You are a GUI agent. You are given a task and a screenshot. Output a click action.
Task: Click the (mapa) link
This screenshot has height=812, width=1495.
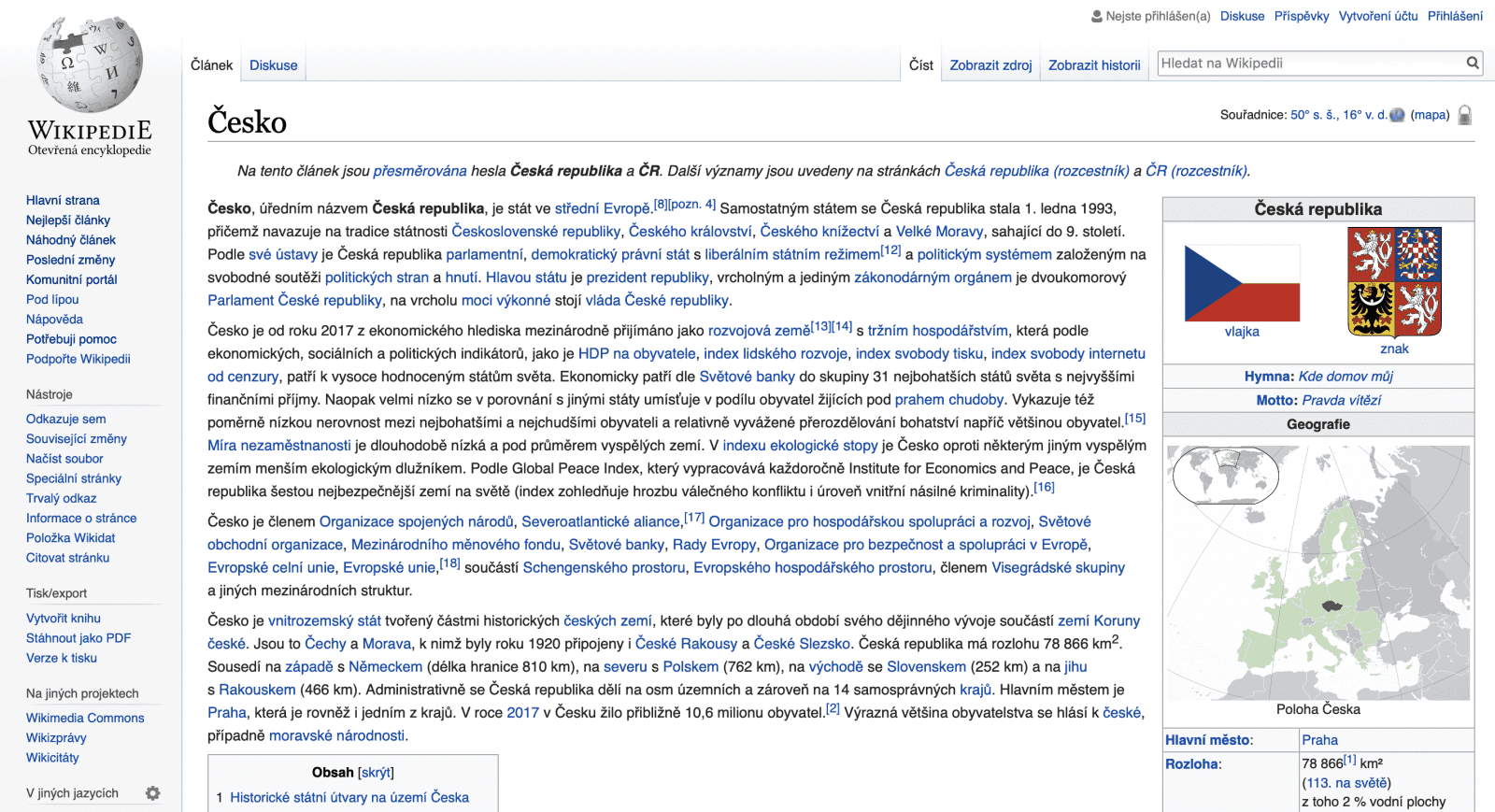(1430, 115)
